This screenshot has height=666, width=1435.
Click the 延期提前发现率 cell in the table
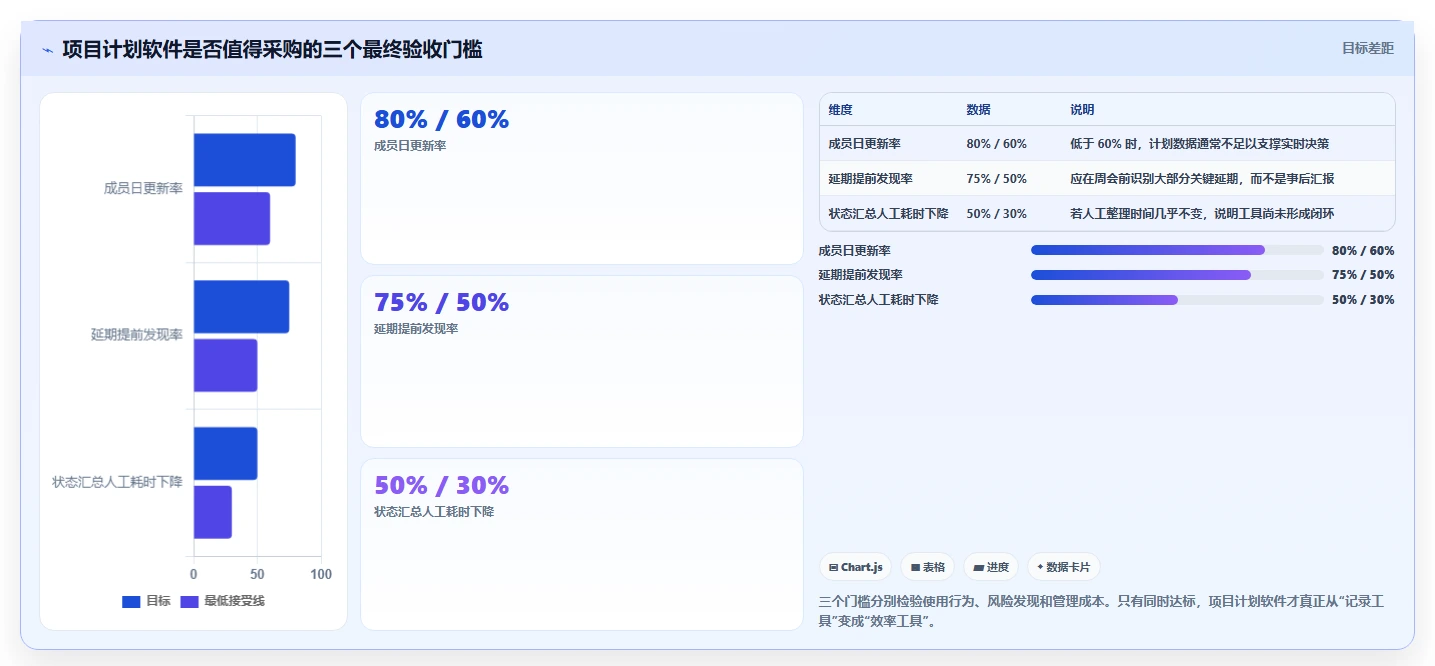[870, 179]
